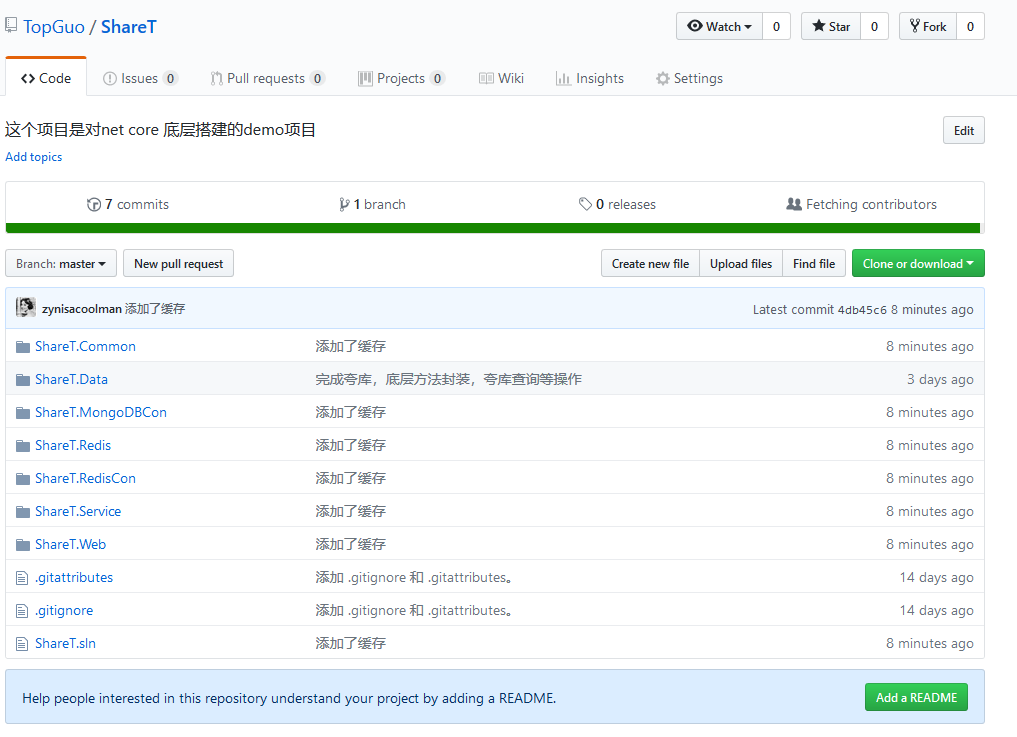Click the folder icon for ShareT.Redis
1017x737 pixels.
tap(23, 446)
